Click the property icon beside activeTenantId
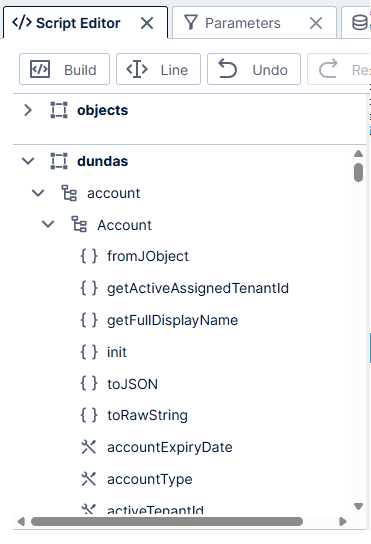The height and width of the screenshot is (544, 371). tap(88, 509)
